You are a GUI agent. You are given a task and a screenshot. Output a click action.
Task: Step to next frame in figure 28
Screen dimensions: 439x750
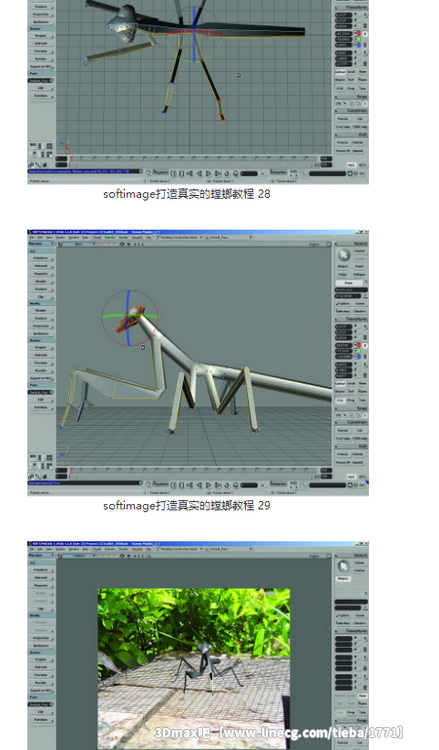coord(218,173)
